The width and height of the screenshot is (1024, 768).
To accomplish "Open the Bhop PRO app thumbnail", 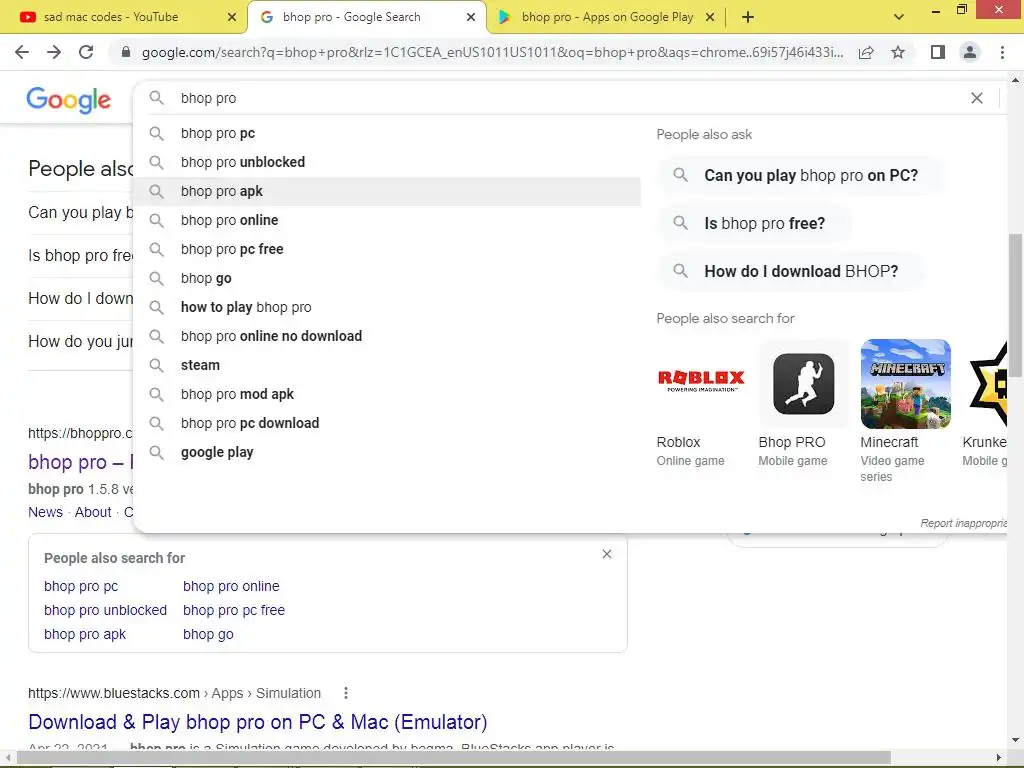I will point(803,384).
